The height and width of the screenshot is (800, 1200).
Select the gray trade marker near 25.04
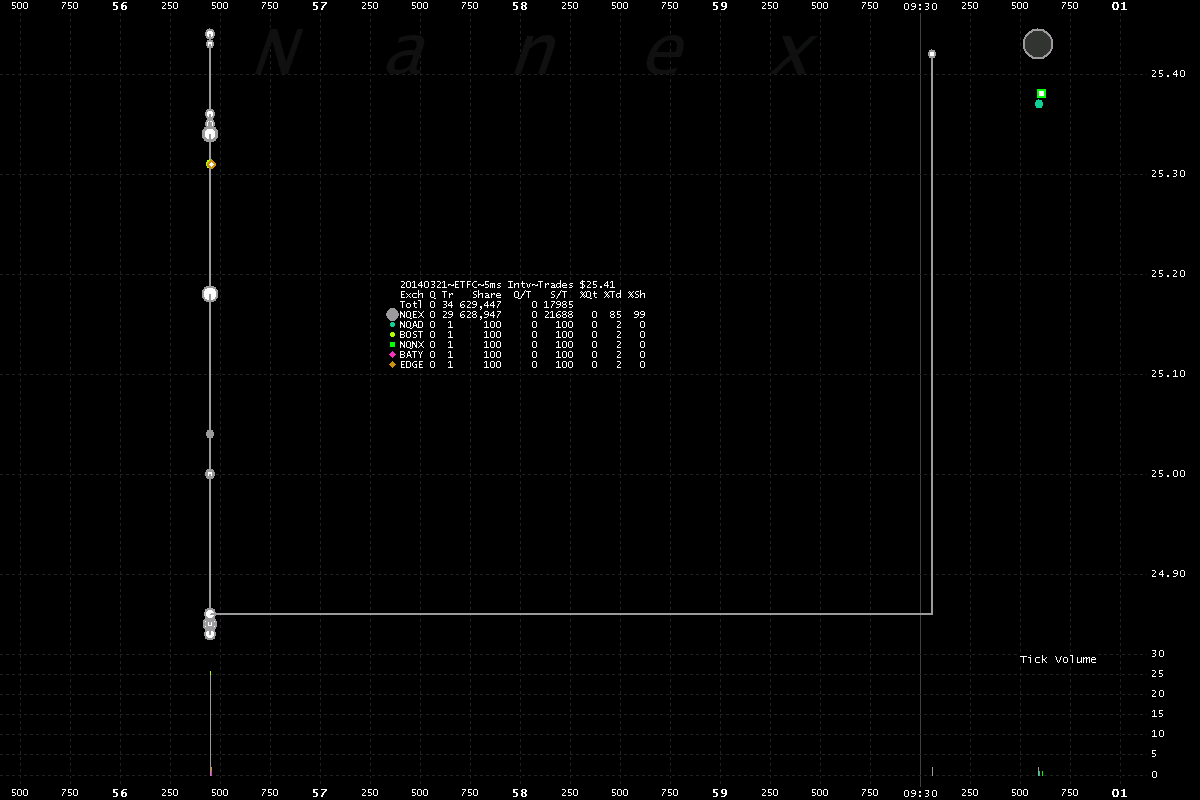point(210,434)
